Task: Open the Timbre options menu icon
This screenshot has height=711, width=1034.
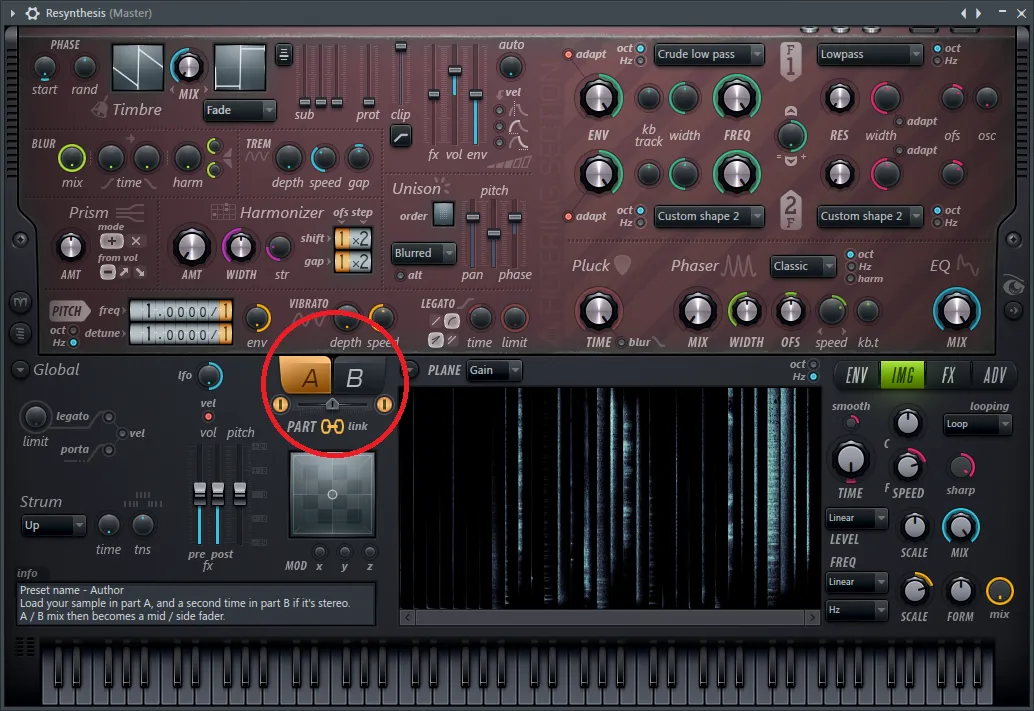Action: click(284, 55)
